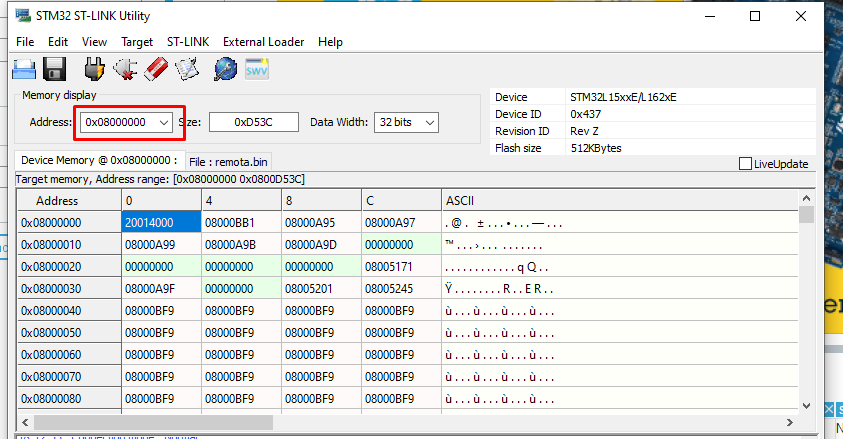The height and width of the screenshot is (439, 843).
Task: Open the Help menu
Action: (330, 42)
